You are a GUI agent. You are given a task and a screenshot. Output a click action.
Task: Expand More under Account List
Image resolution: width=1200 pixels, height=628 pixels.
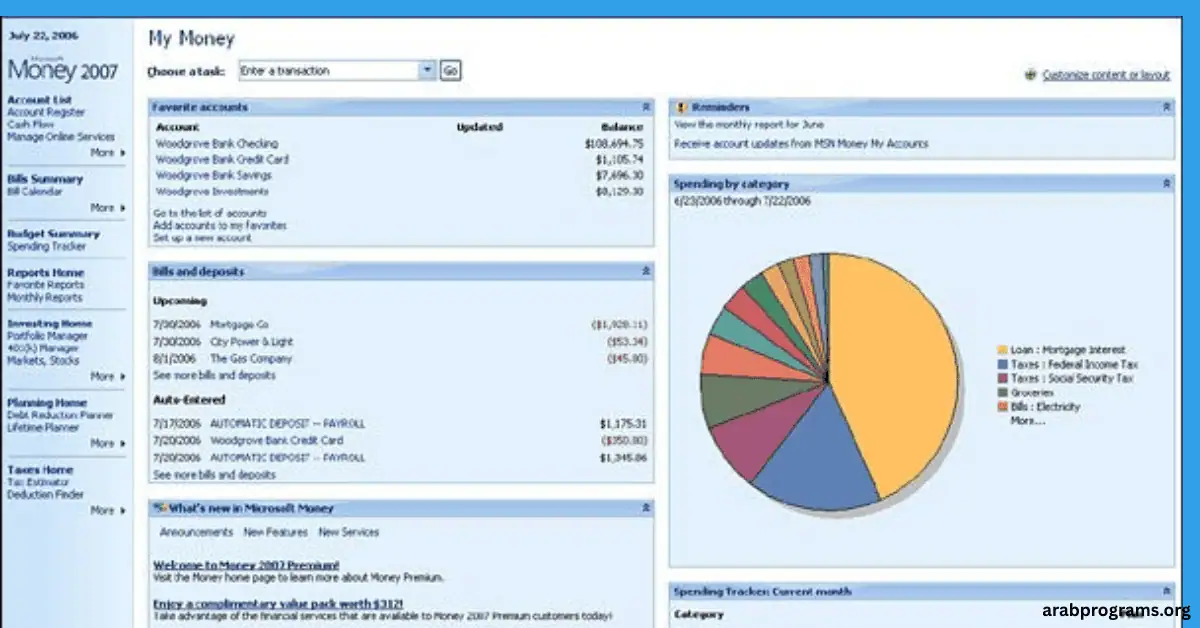108,153
